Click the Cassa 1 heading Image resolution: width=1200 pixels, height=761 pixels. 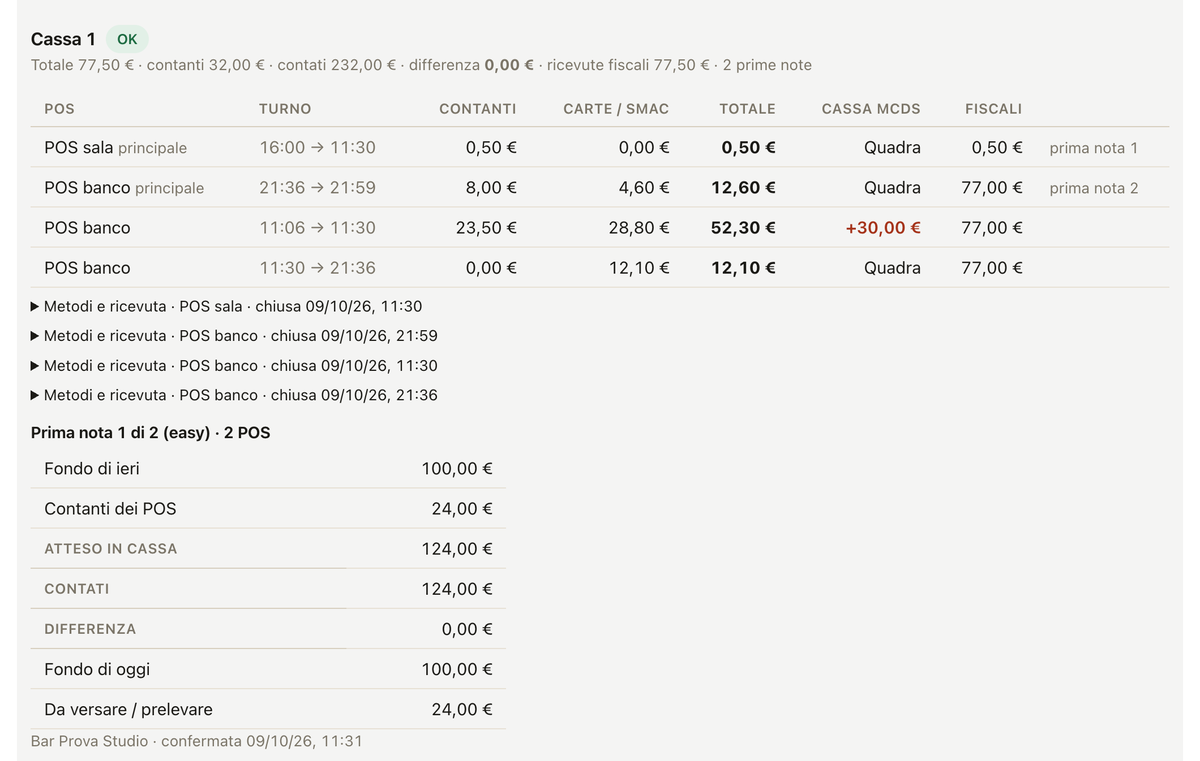[63, 39]
